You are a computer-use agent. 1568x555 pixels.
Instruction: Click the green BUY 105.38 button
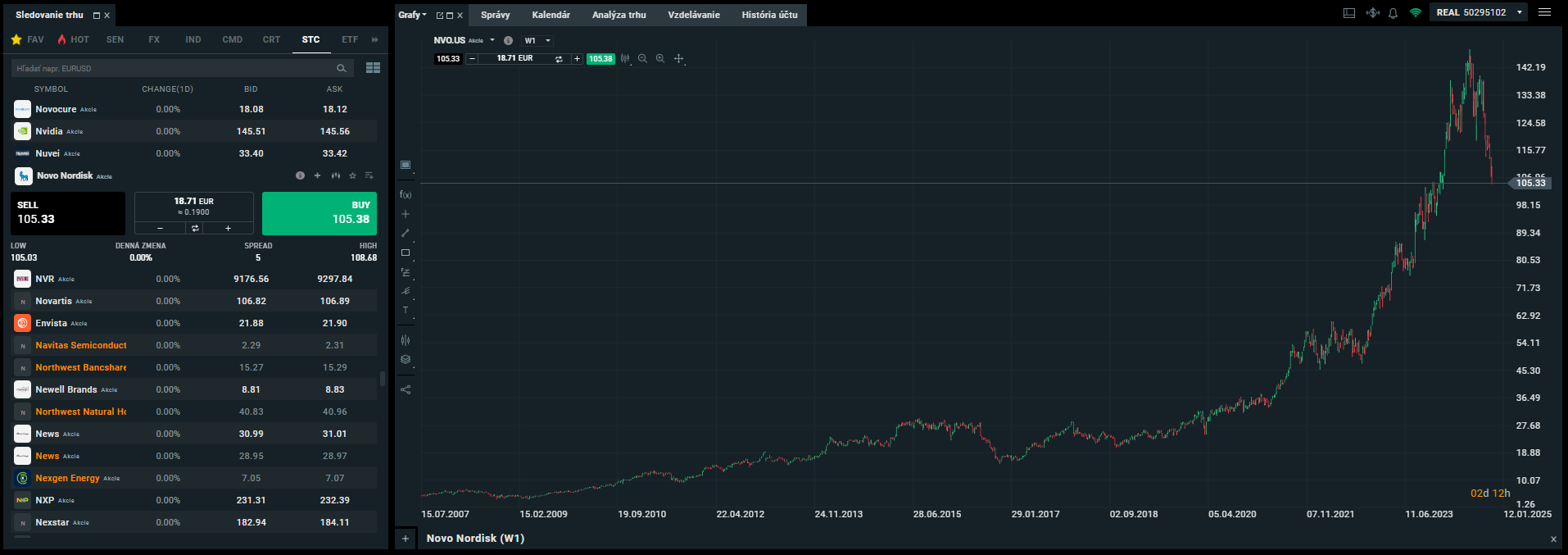[x=319, y=213]
